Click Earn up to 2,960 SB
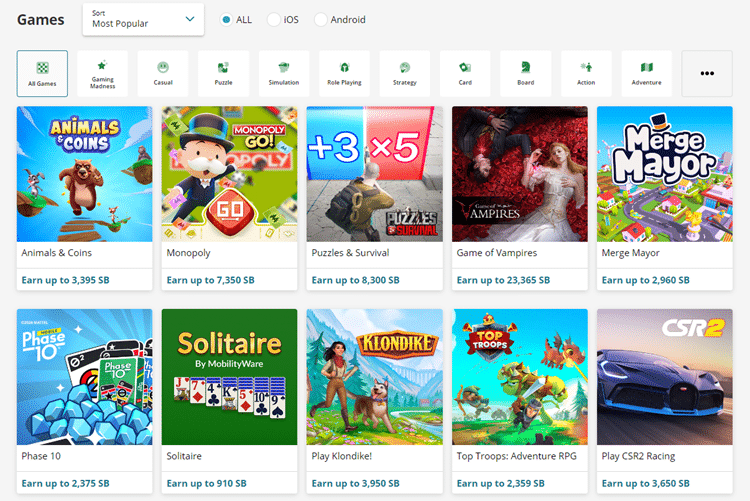The image size is (750, 501). pyautogui.click(x=646, y=280)
